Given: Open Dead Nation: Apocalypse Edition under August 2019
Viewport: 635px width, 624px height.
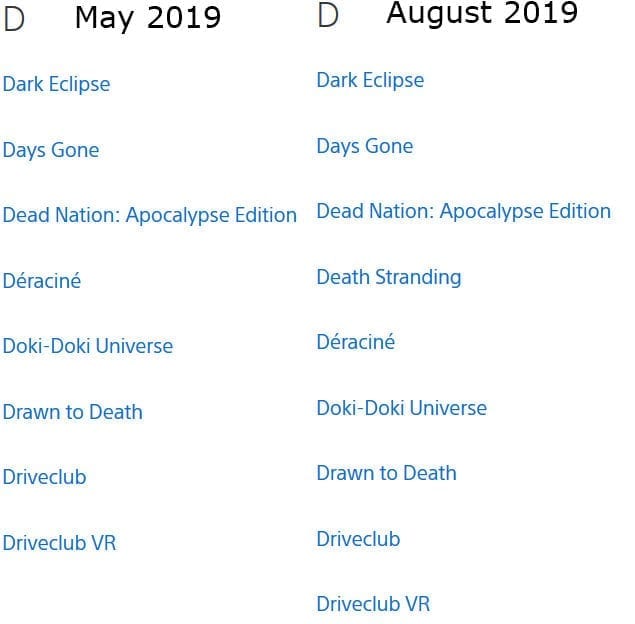Looking at the screenshot, I should point(463,211).
